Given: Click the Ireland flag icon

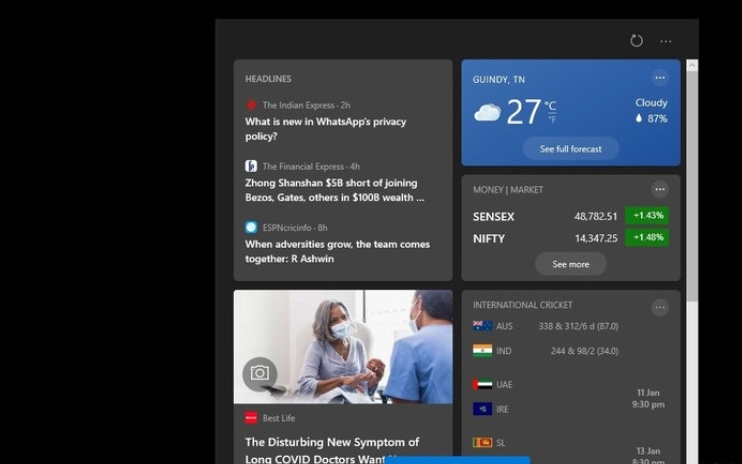Looking at the screenshot, I should (482, 409).
